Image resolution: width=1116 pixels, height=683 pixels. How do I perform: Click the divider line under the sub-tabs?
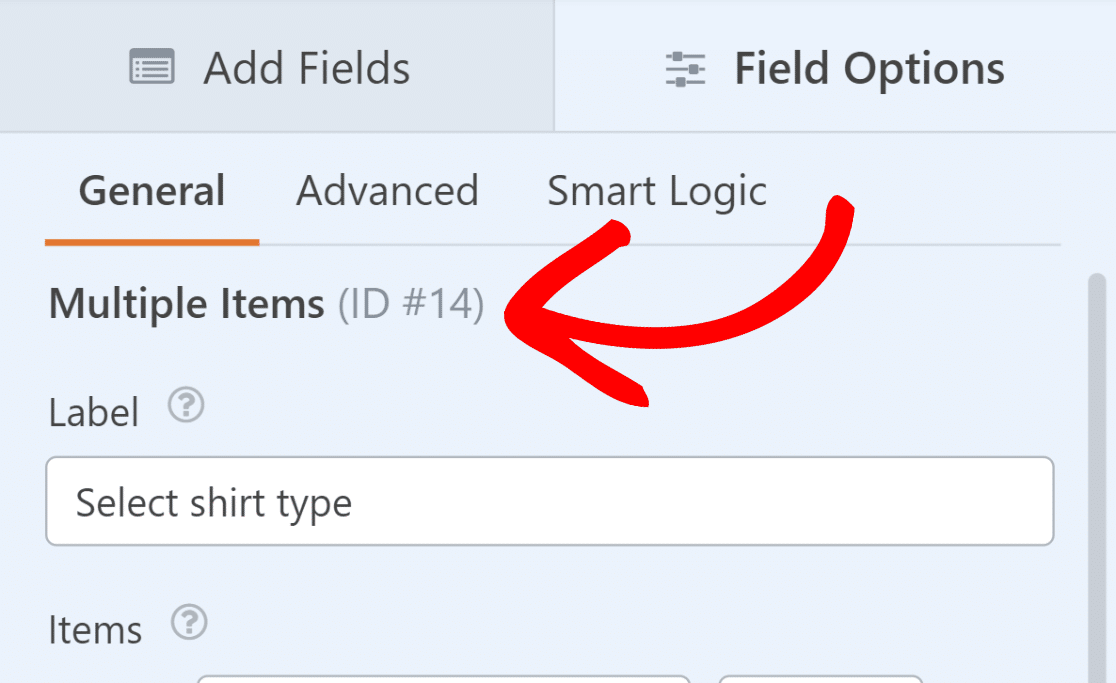[660, 245]
